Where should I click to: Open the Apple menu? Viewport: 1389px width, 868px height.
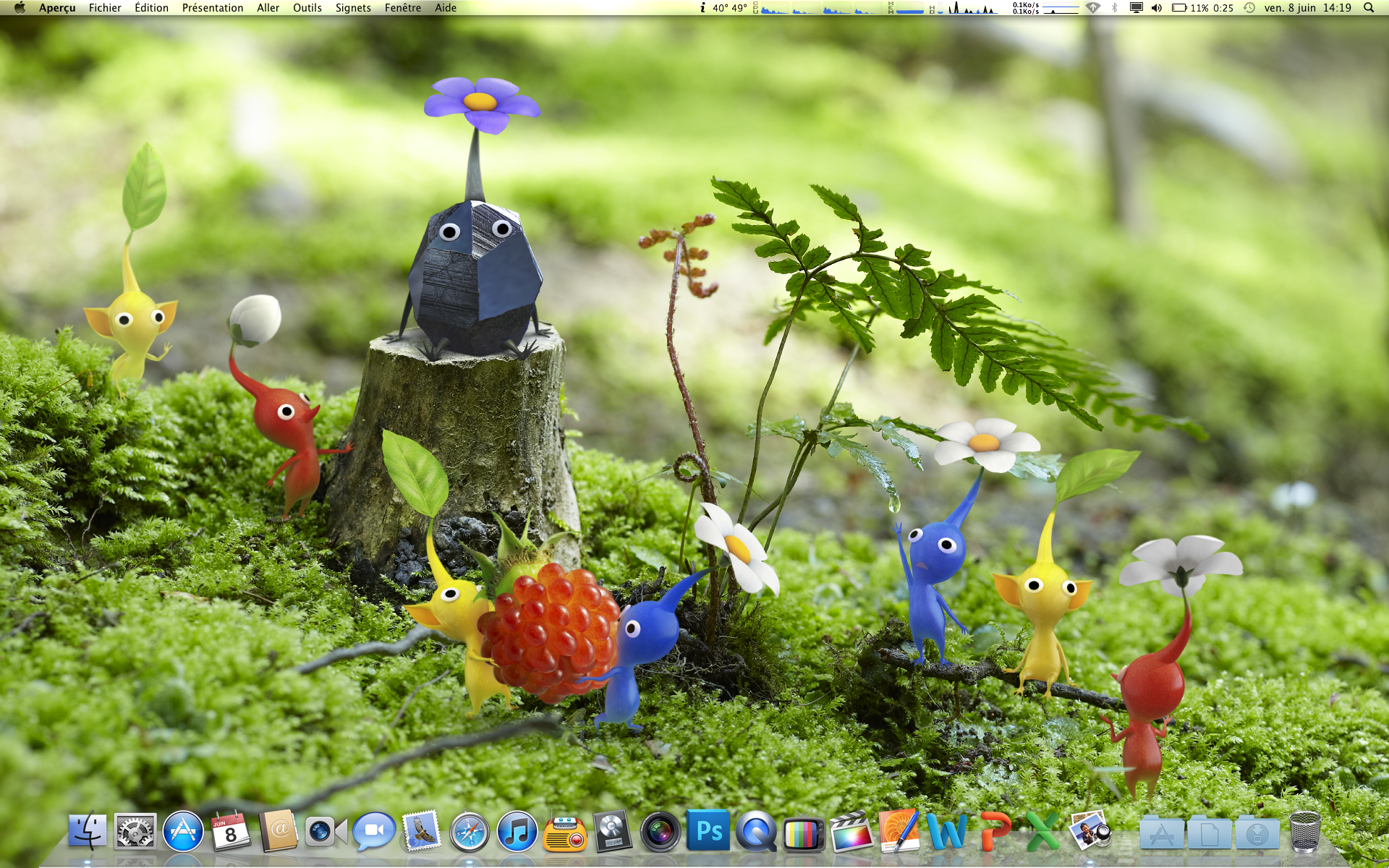pos(20,8)
